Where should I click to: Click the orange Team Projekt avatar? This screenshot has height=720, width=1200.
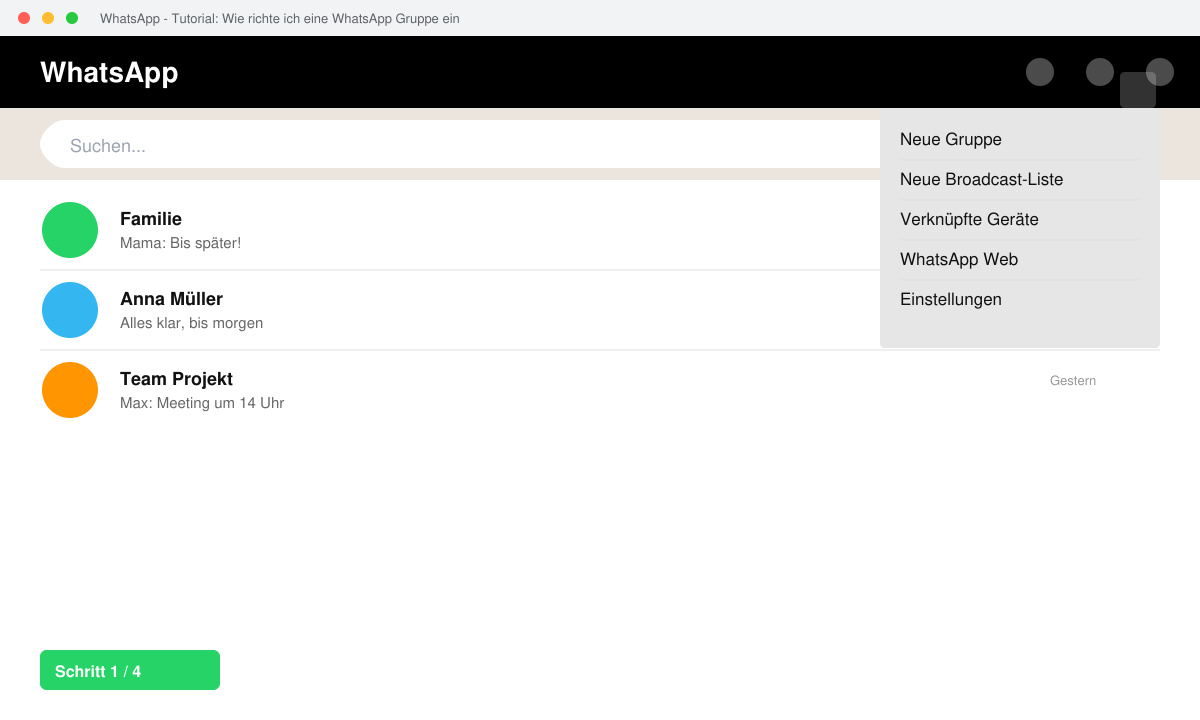click(x=70, y=390)
